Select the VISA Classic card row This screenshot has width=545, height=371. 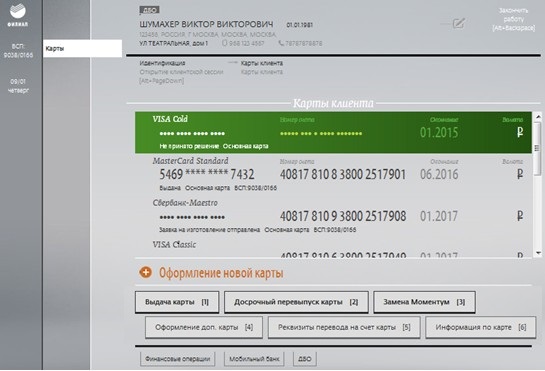click(x=333, y=248)
